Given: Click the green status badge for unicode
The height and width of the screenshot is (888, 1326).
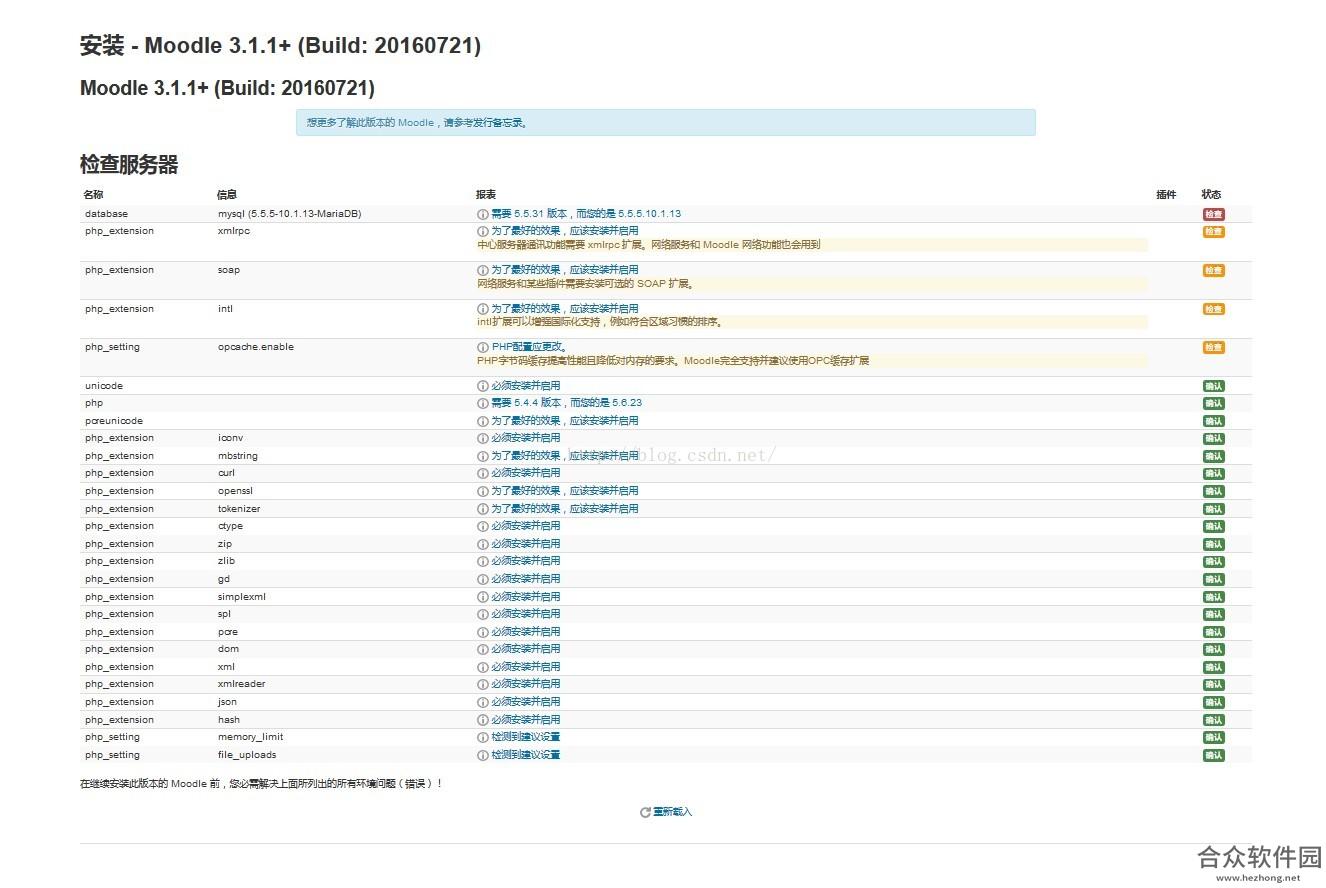Looking at the screenshot, I should tap(1213, 386).
